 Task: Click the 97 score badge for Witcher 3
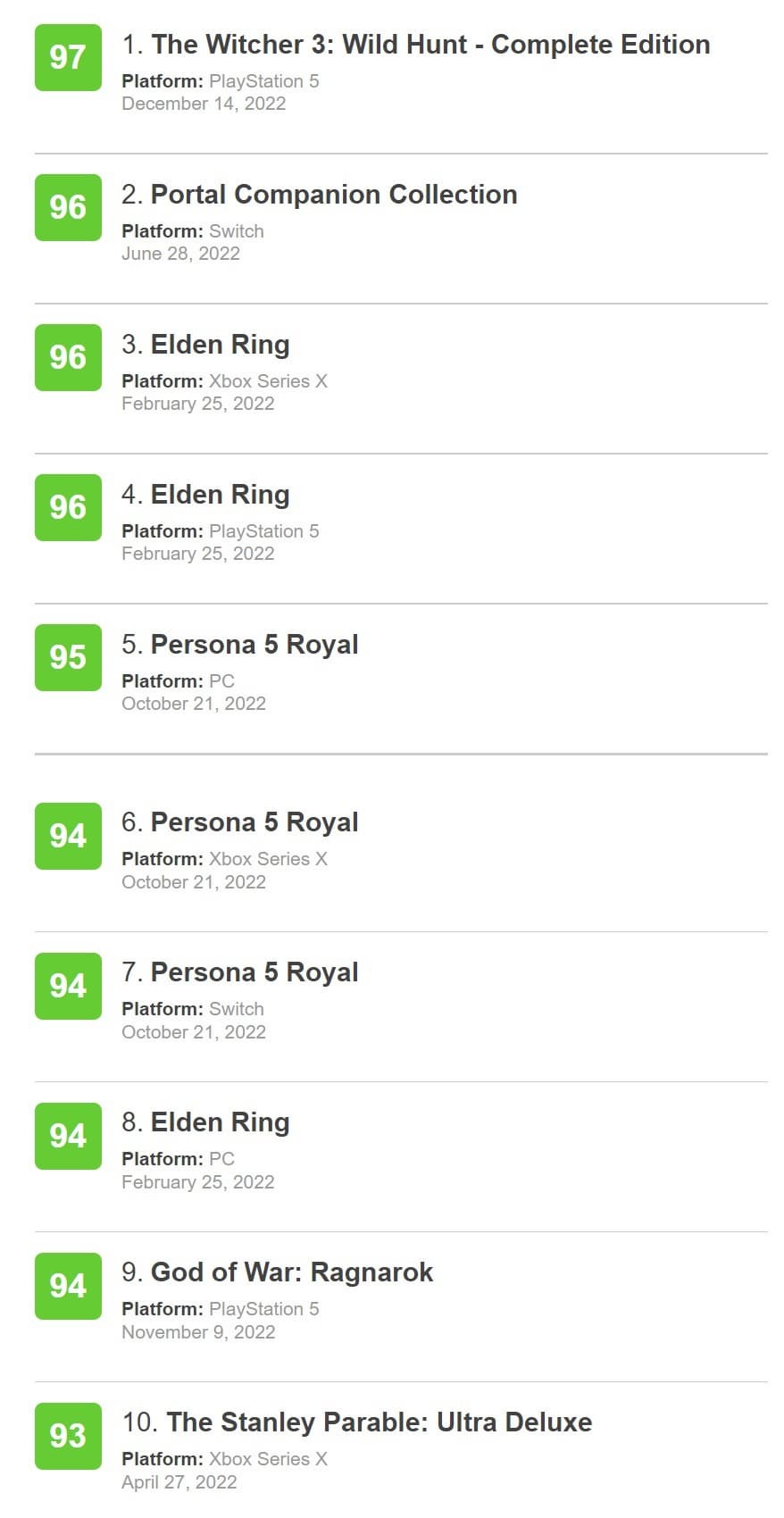click(x=68, y=57)
